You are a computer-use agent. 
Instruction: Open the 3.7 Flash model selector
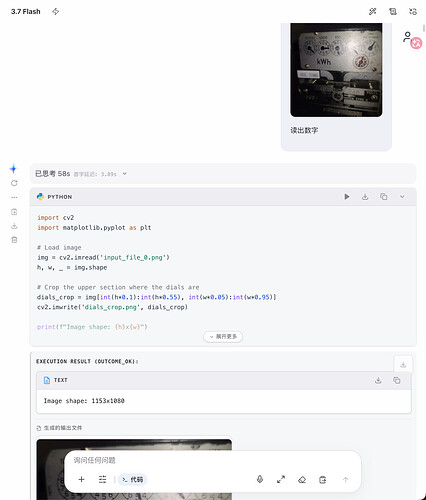coord(26,11)
